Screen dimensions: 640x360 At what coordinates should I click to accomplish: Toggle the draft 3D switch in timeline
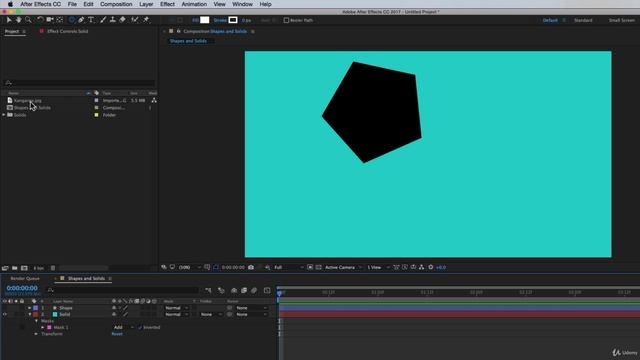(221, 290)
